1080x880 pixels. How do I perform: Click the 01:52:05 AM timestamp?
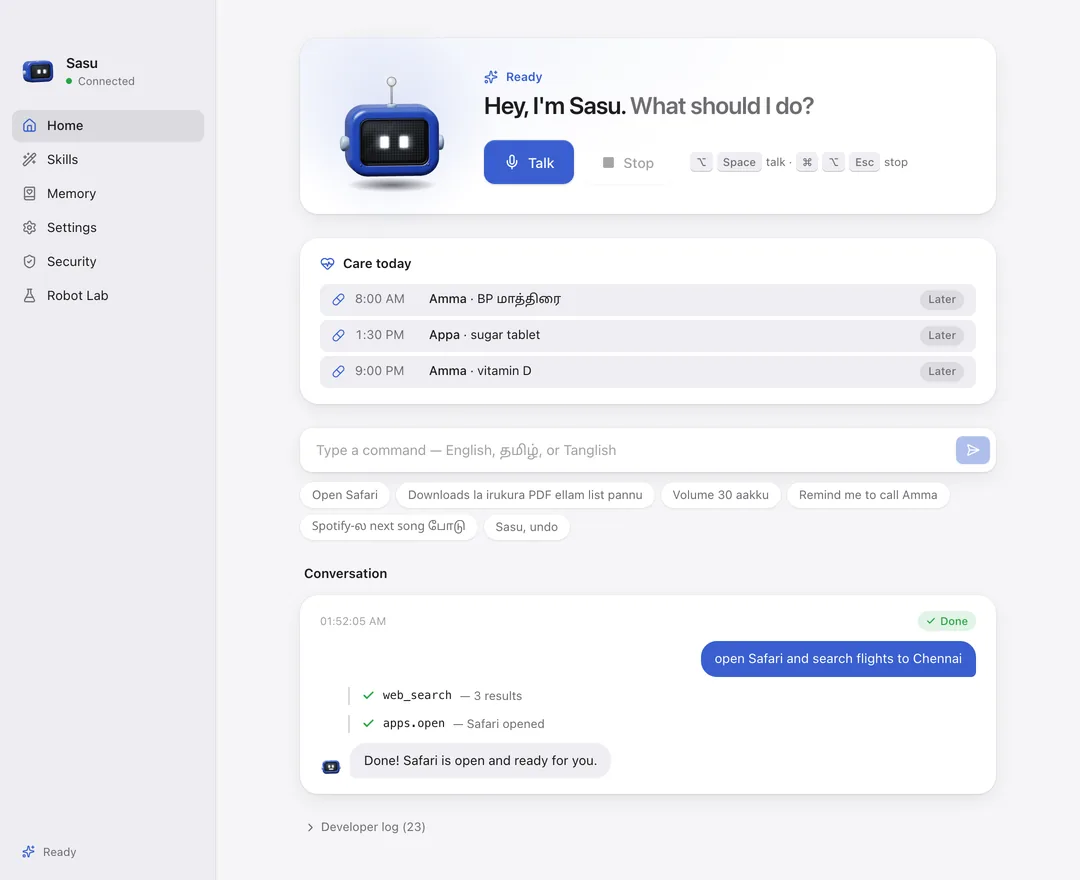[x=353, y=621]
